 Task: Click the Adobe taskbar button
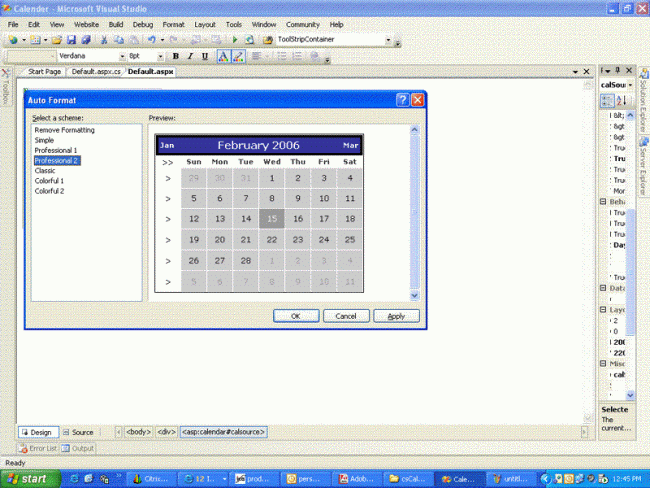357,479
